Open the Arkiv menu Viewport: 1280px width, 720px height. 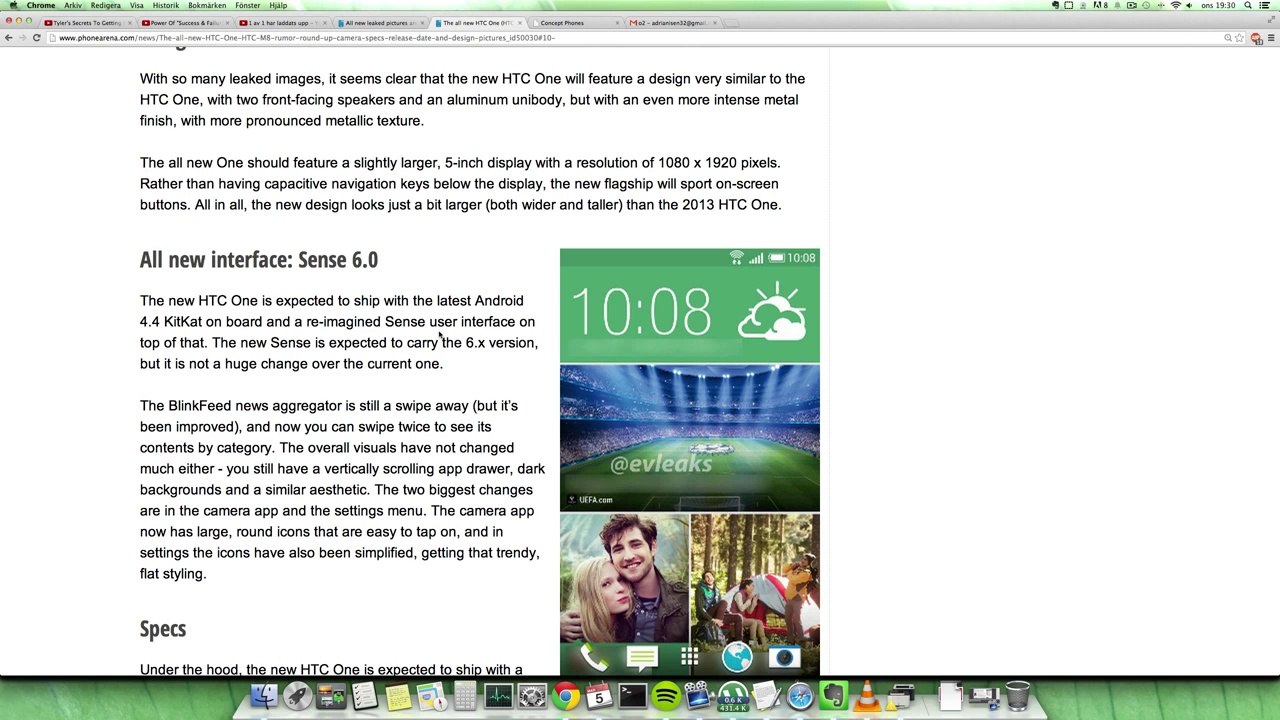click(73, 5)
